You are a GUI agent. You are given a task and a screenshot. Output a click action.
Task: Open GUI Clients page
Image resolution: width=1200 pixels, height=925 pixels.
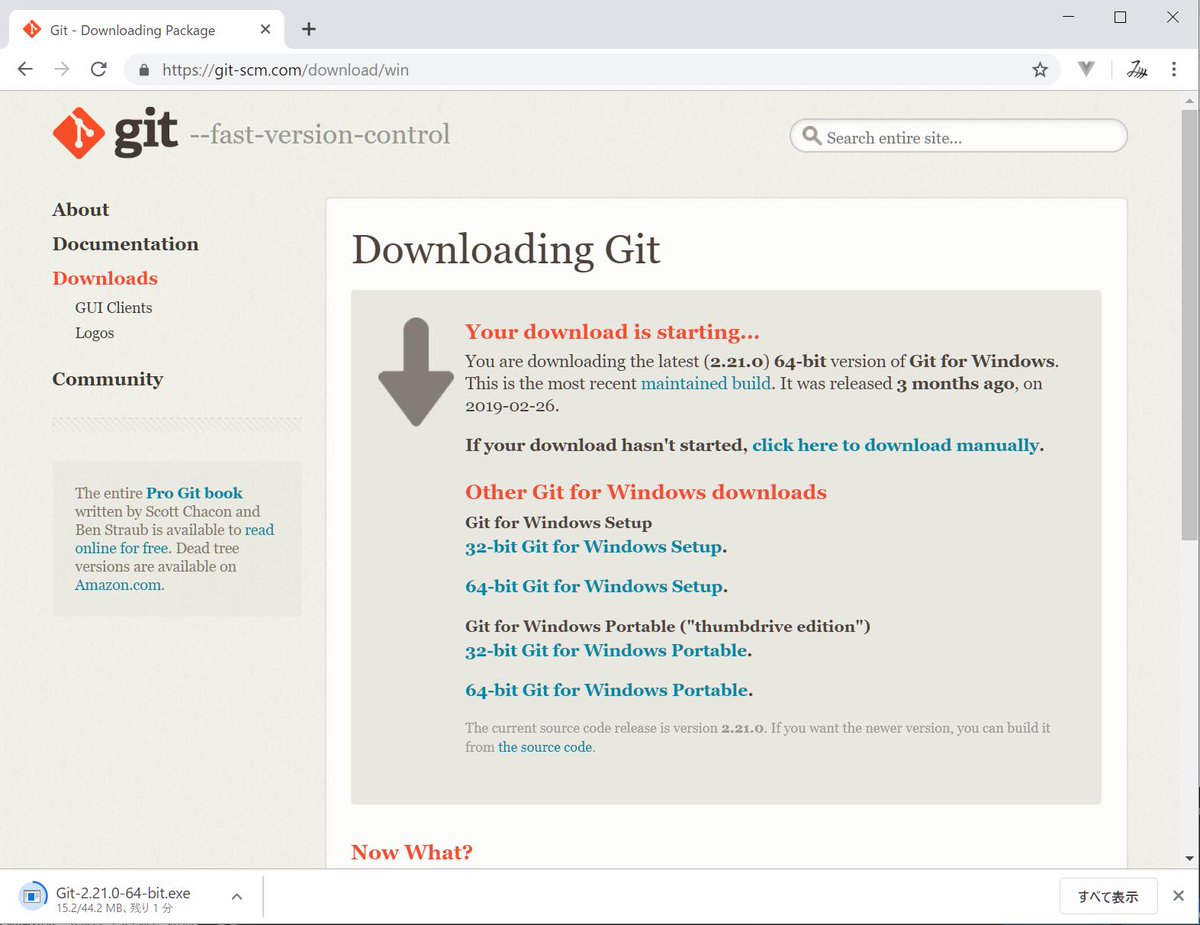coord(113,308)
